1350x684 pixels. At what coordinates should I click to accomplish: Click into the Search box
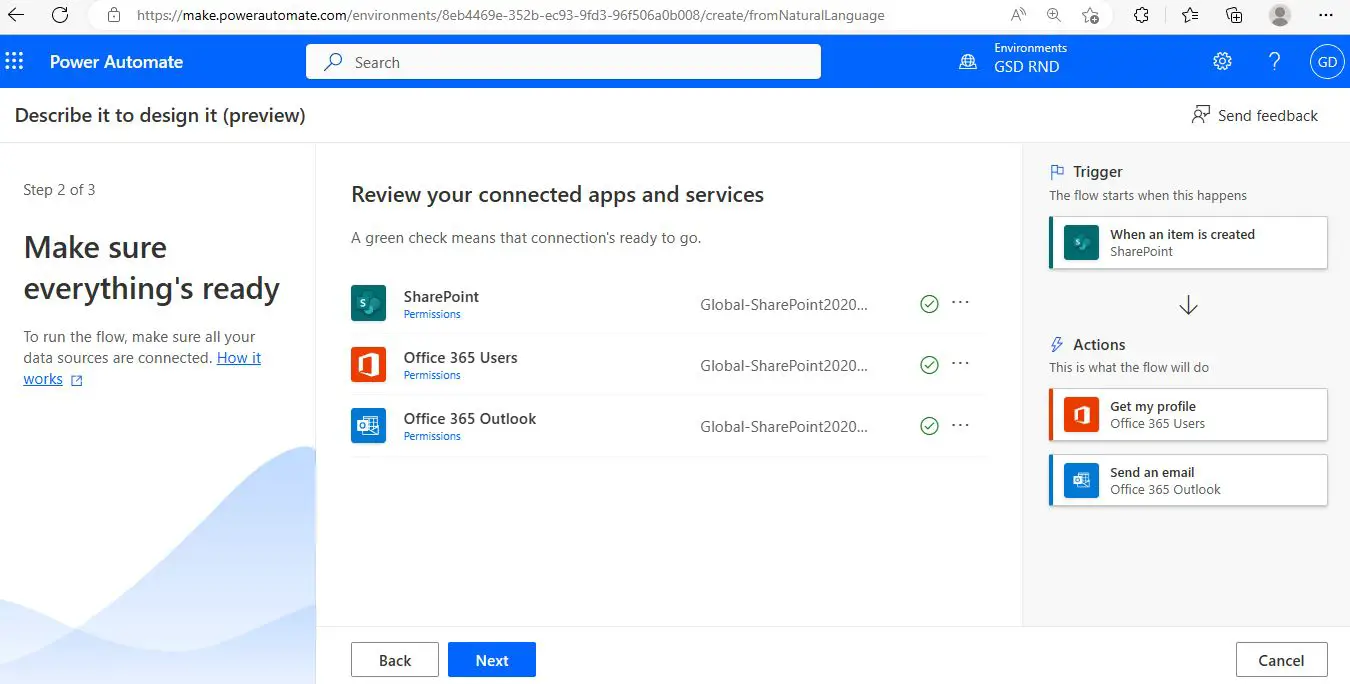pyautogui.click(x=563, y=62)
